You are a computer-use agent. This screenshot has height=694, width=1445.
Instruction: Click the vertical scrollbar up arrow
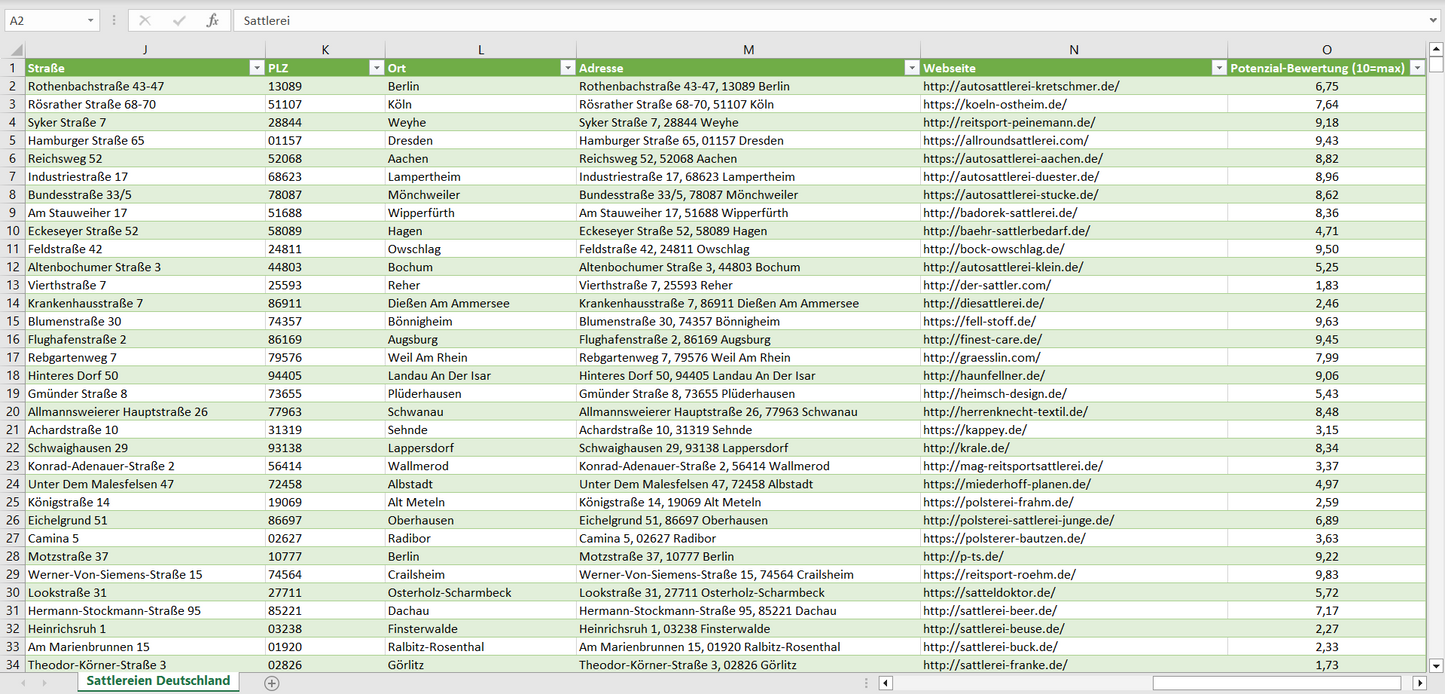(x=1436, y=50)
